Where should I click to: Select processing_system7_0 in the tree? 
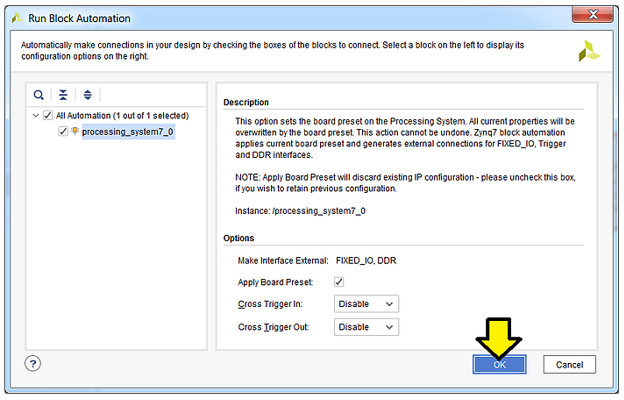click(x=127, y=131)
